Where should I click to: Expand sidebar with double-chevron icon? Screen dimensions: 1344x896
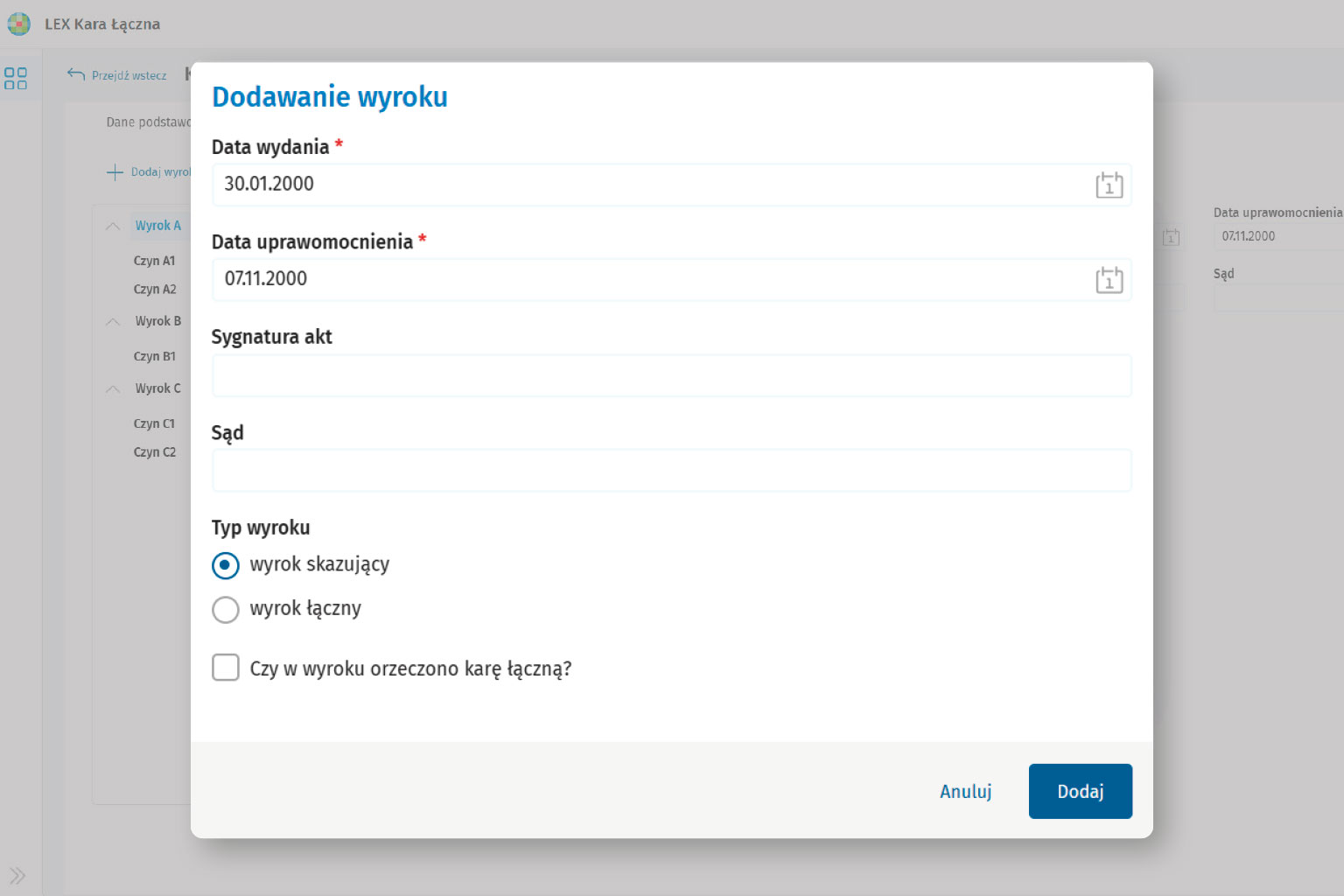tap(17, 875)
